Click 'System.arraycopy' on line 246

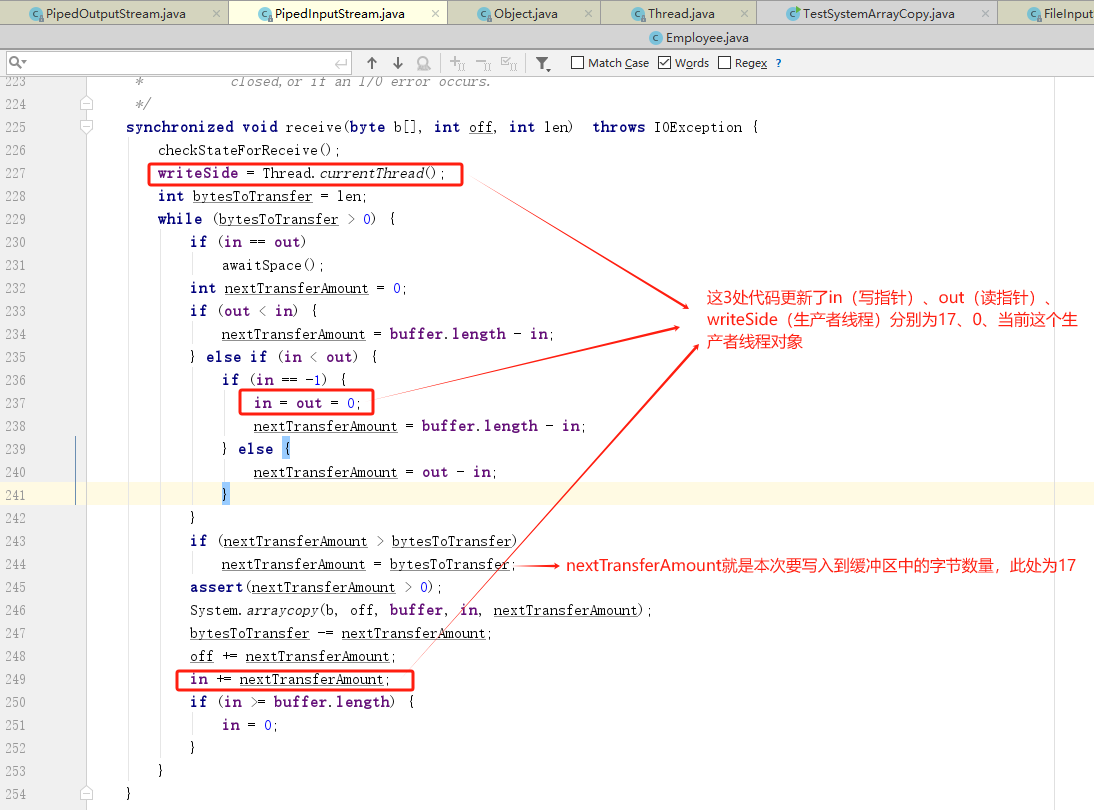pos(254,610)
